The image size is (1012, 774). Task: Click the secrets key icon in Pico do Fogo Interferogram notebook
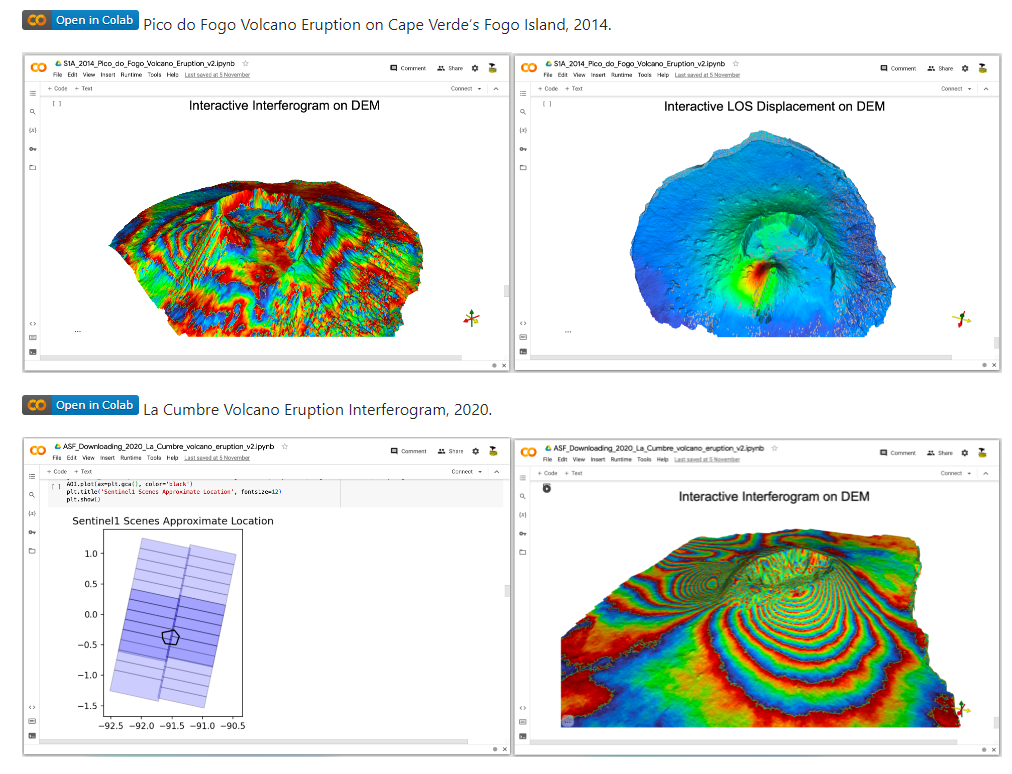[x=33, y=148]
